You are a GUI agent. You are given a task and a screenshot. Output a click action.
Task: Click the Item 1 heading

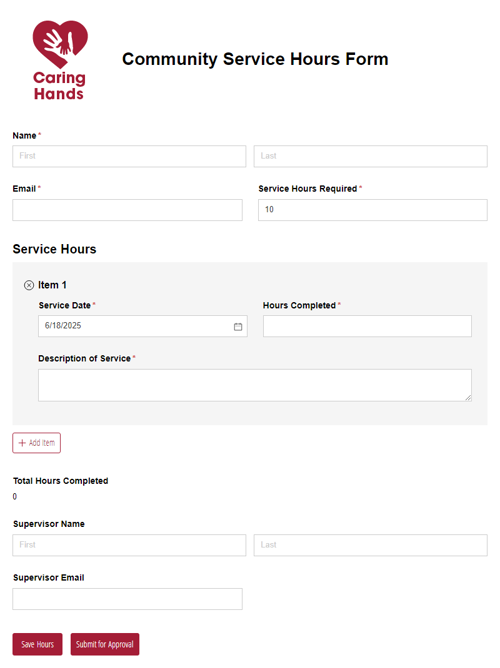pos(52,285)
